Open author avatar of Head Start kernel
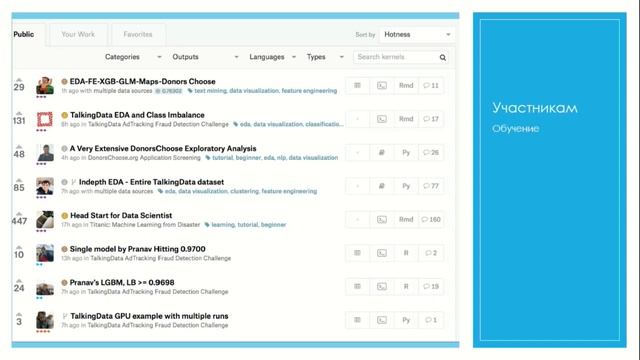Image resolution: width=640 pixels, height=360 pixels. point(45,220)
